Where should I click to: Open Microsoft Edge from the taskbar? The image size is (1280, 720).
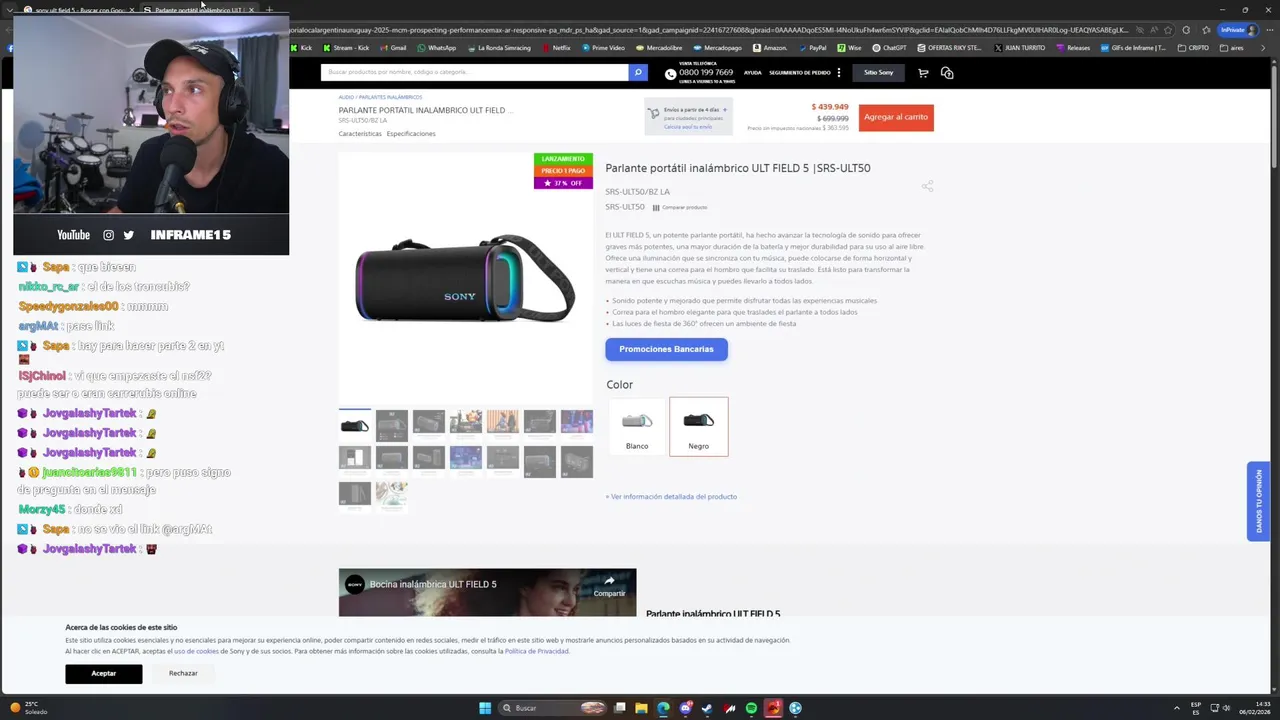[x=663, y=708]
